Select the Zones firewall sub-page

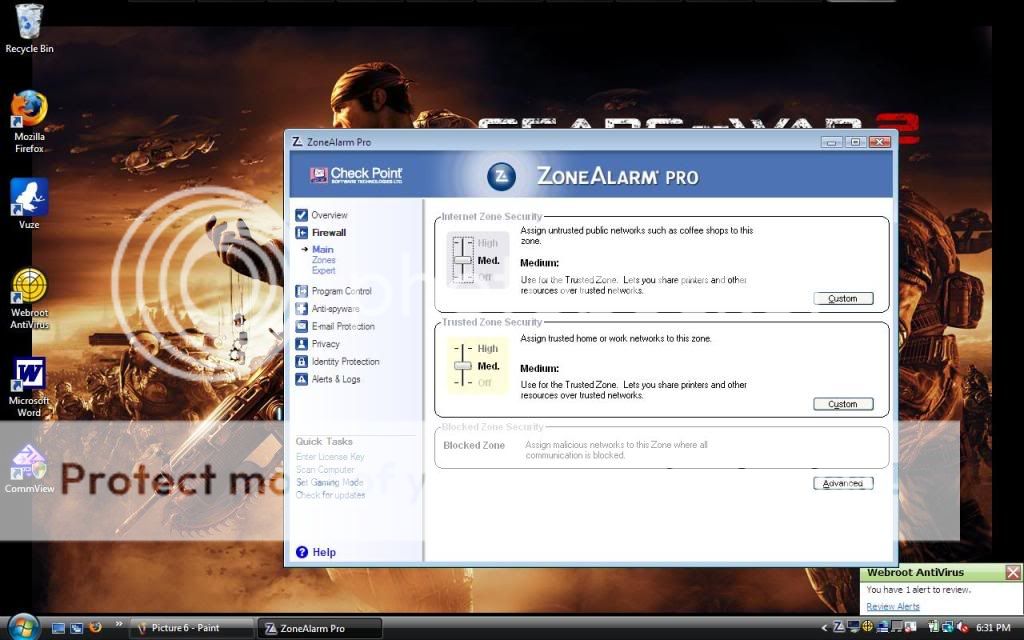click(324, 260)
